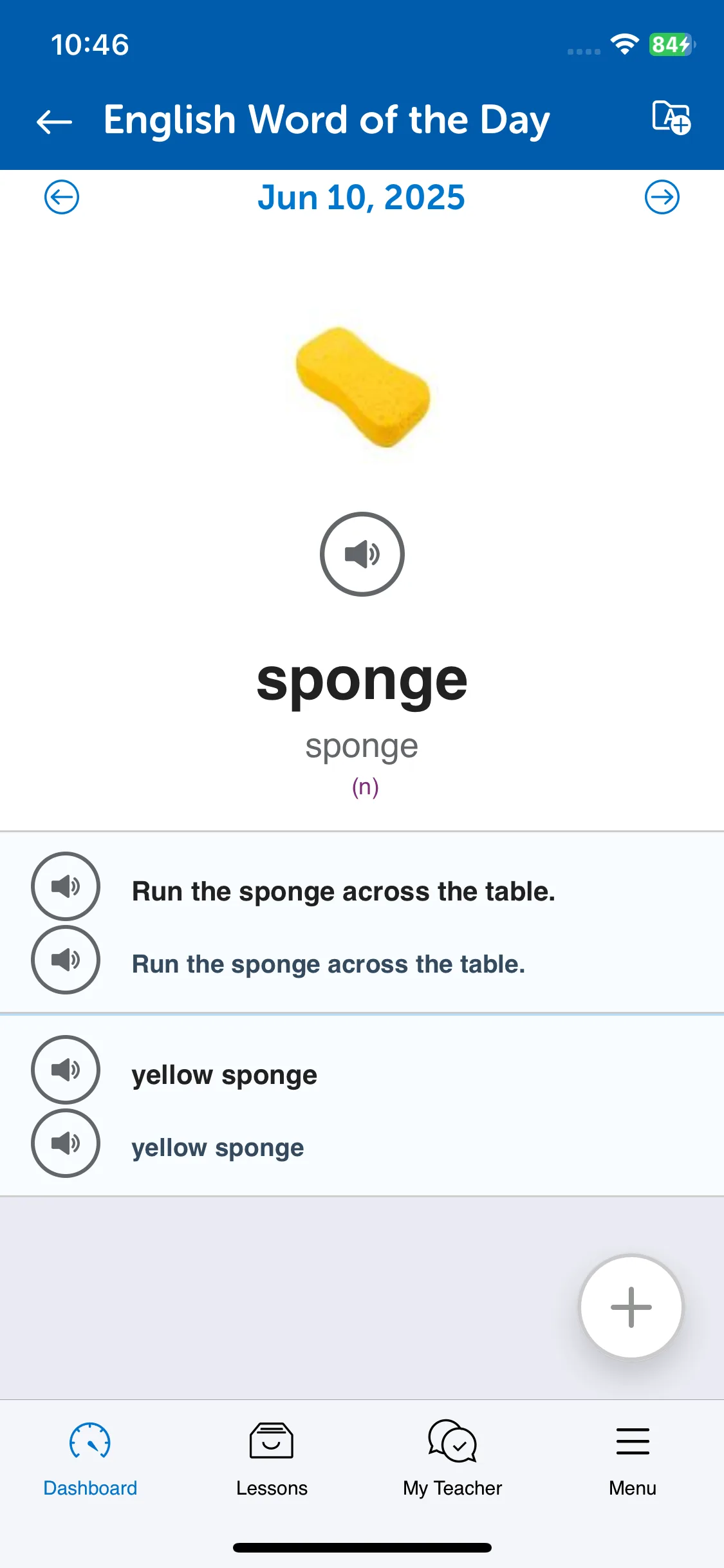724x1568 pixels.
Task: Play first audio for 'yellow sponge'
Action: pyautogui.click(x=66, y=1070)
